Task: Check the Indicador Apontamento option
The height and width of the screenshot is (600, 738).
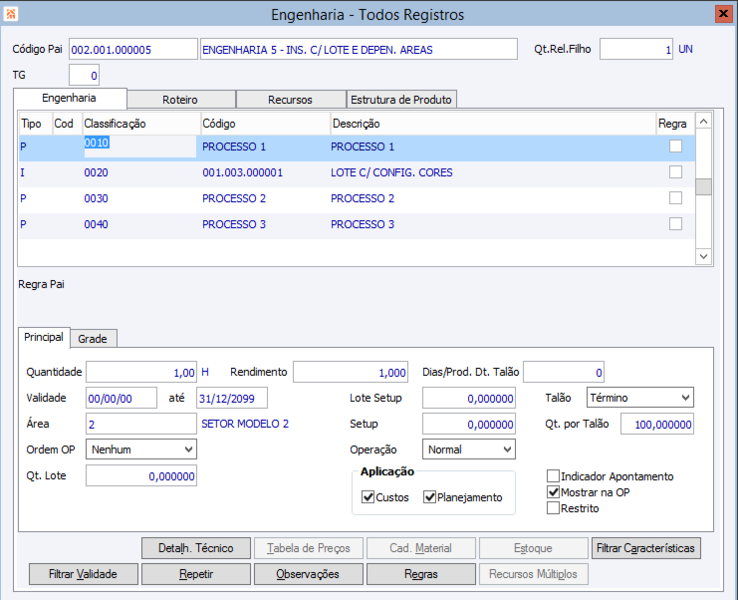Action: click(554, 477)
